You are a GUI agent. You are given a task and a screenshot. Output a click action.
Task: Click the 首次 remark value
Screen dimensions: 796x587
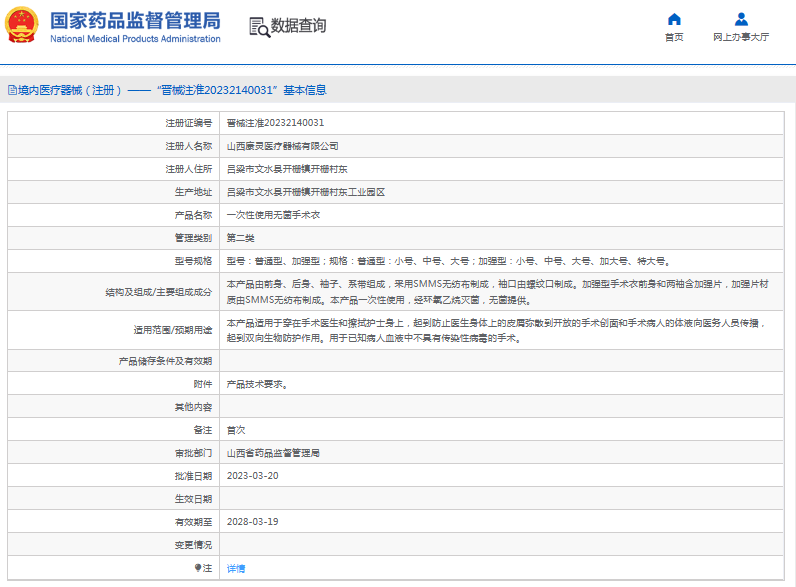[x=236, y=430]
